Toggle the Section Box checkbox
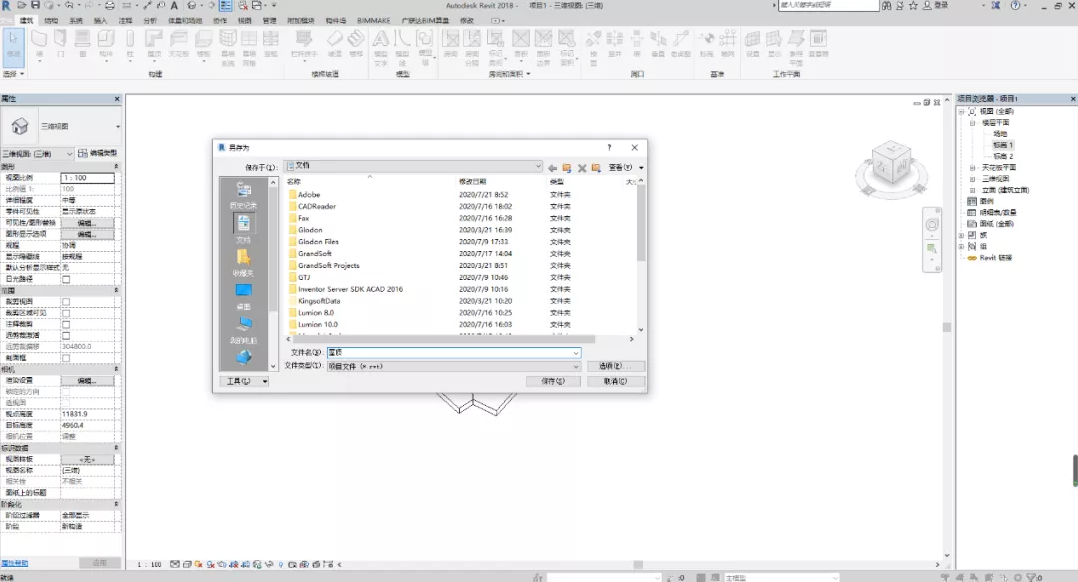The width and height of the screenshot is (1078, 582). (x=66, y=358)
